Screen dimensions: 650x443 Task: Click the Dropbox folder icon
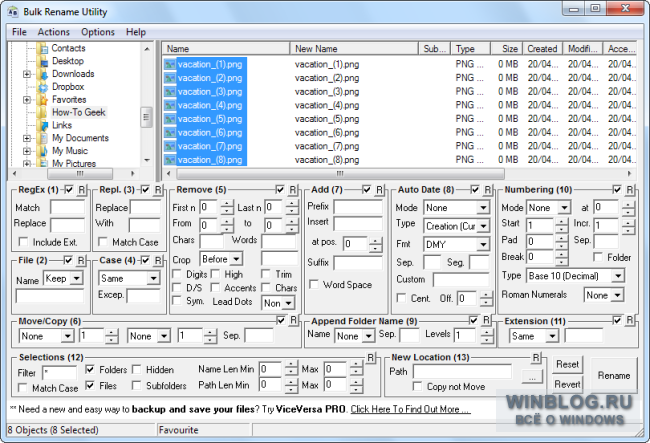coord(42,87)
